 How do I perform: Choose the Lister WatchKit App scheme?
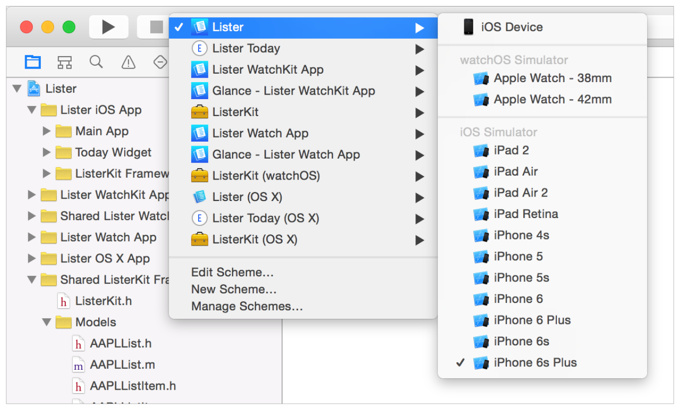303,70
